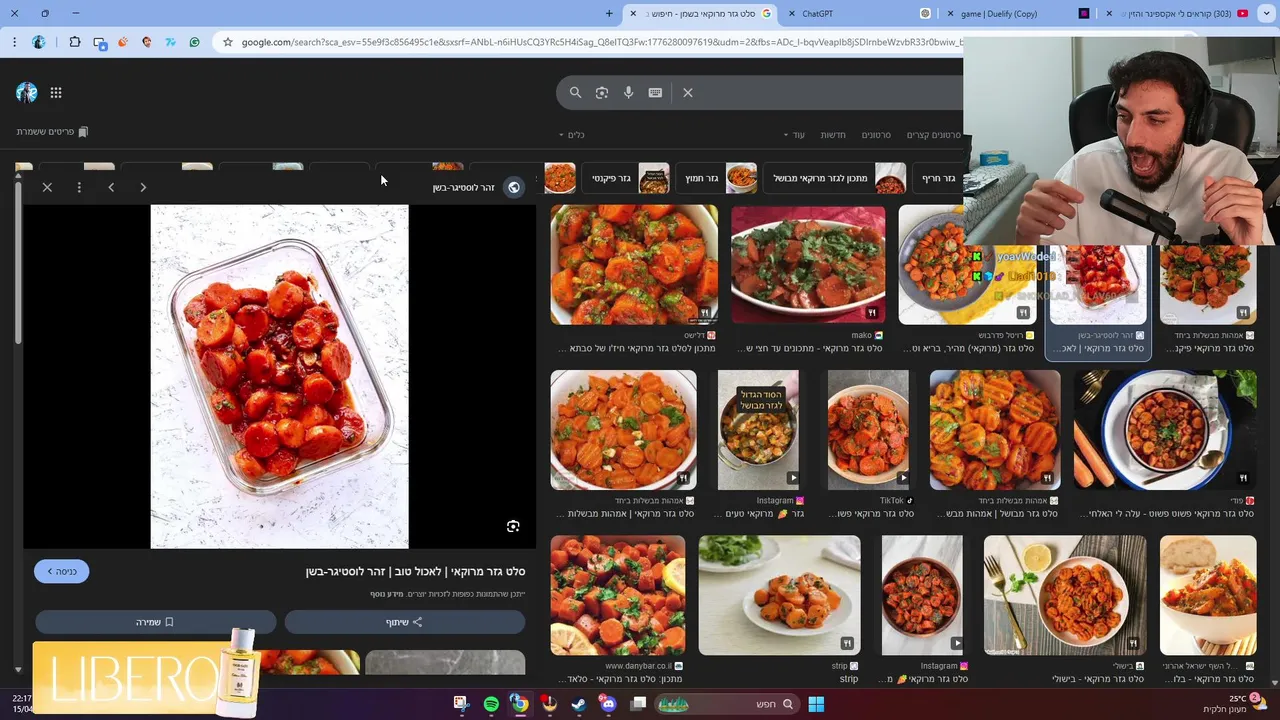Open Discord from the taskbar
Viewport: 1280px width, 720px height.
coord(608,704)
